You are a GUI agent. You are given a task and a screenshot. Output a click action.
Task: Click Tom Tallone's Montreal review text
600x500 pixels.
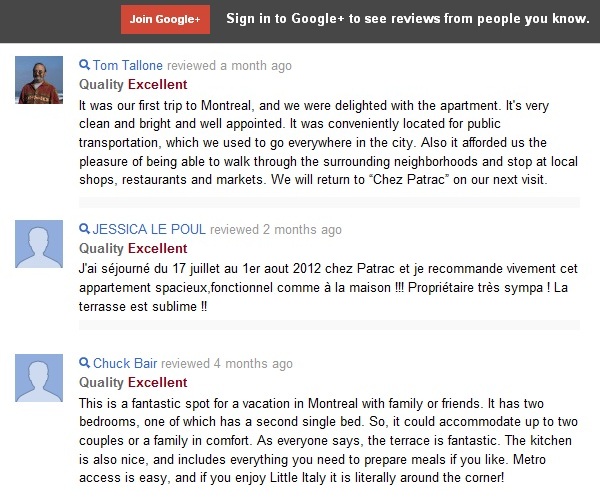(x=328, y=142)
